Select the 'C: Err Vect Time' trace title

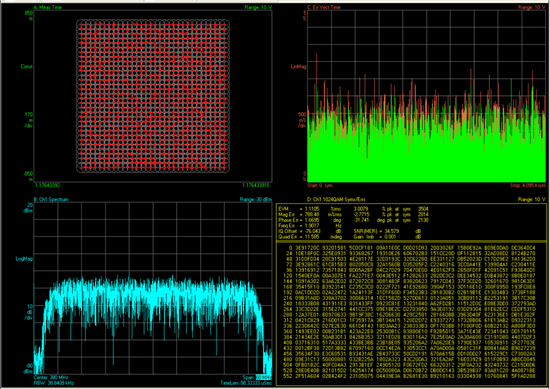(324, 7)
